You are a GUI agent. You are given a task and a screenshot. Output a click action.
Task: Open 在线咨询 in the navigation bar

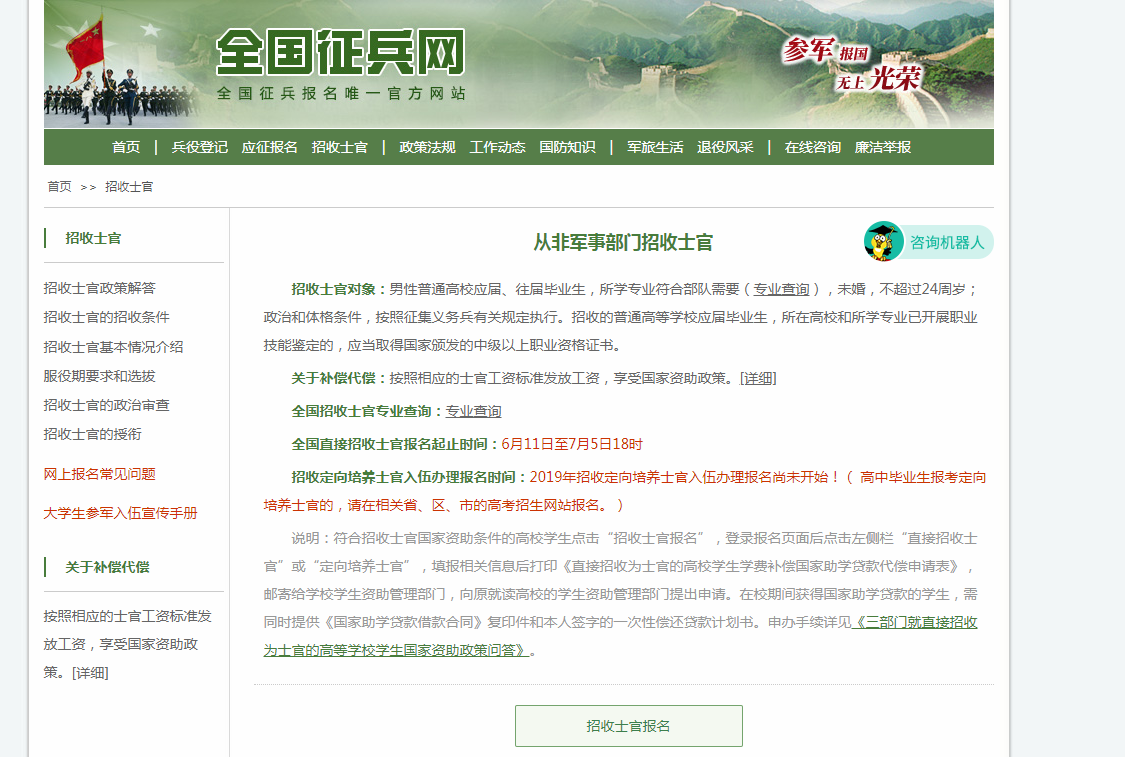coord(813,147)
